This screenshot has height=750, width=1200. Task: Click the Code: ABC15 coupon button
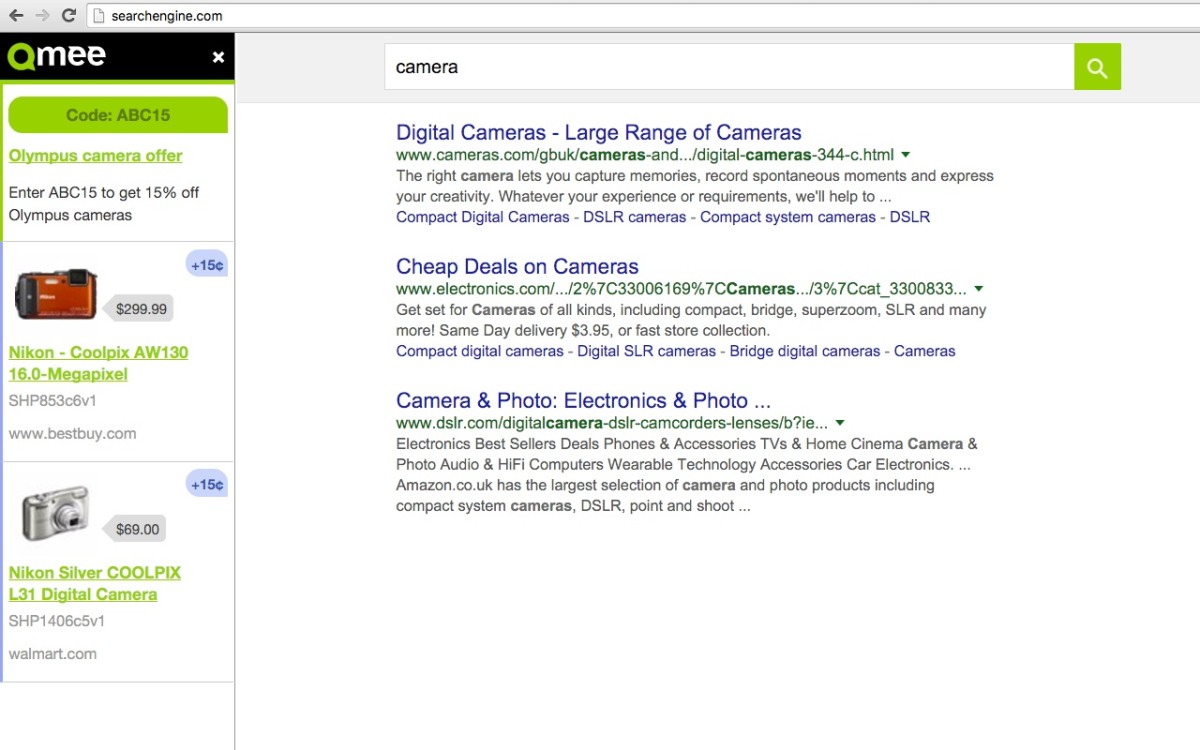(x=118, y=115)
